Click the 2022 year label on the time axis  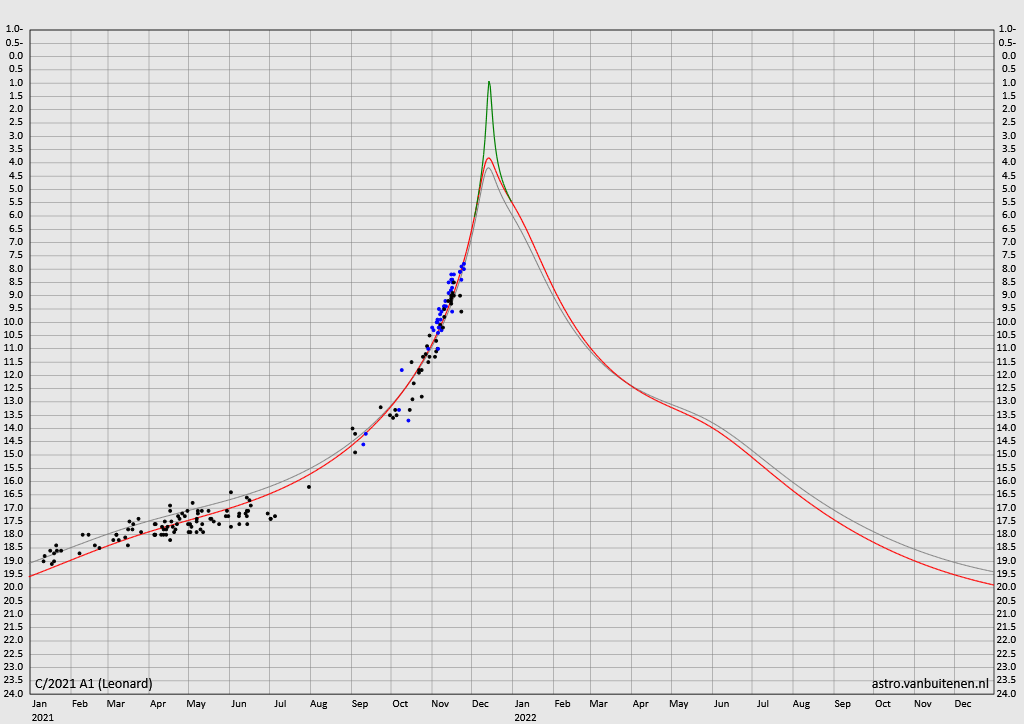pyautogui.click(x=526, y=717)
